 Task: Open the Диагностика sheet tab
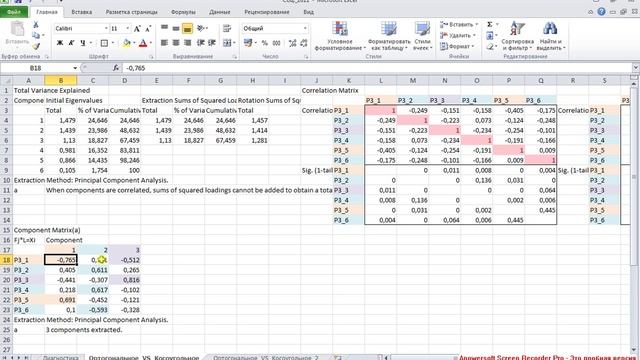pos(61,358)
